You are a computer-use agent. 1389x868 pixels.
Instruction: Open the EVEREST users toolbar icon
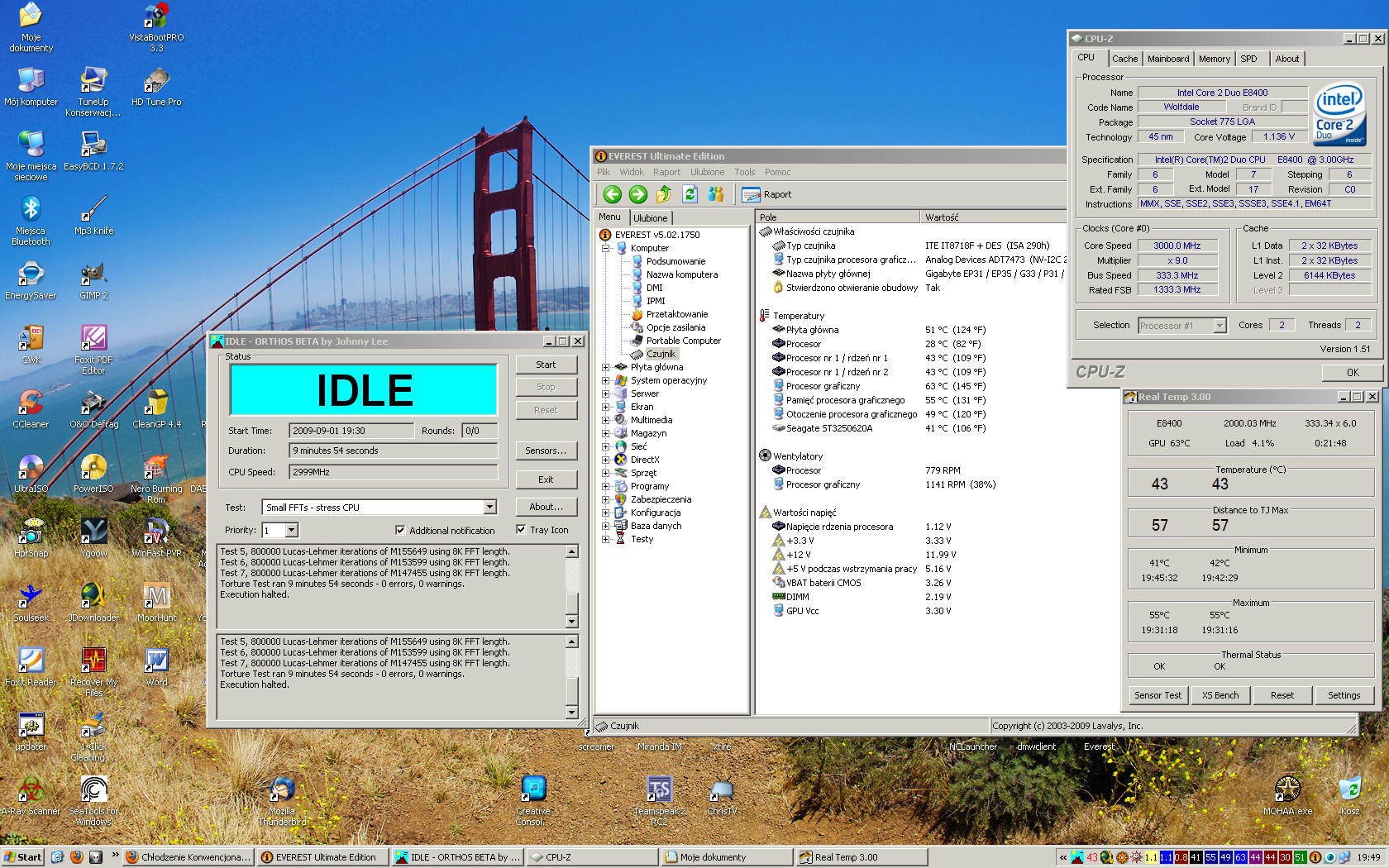coord(716,194)
